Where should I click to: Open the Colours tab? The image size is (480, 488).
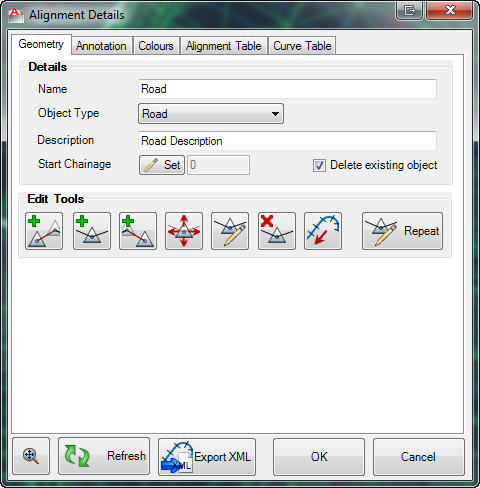click(x=156, y=46)
